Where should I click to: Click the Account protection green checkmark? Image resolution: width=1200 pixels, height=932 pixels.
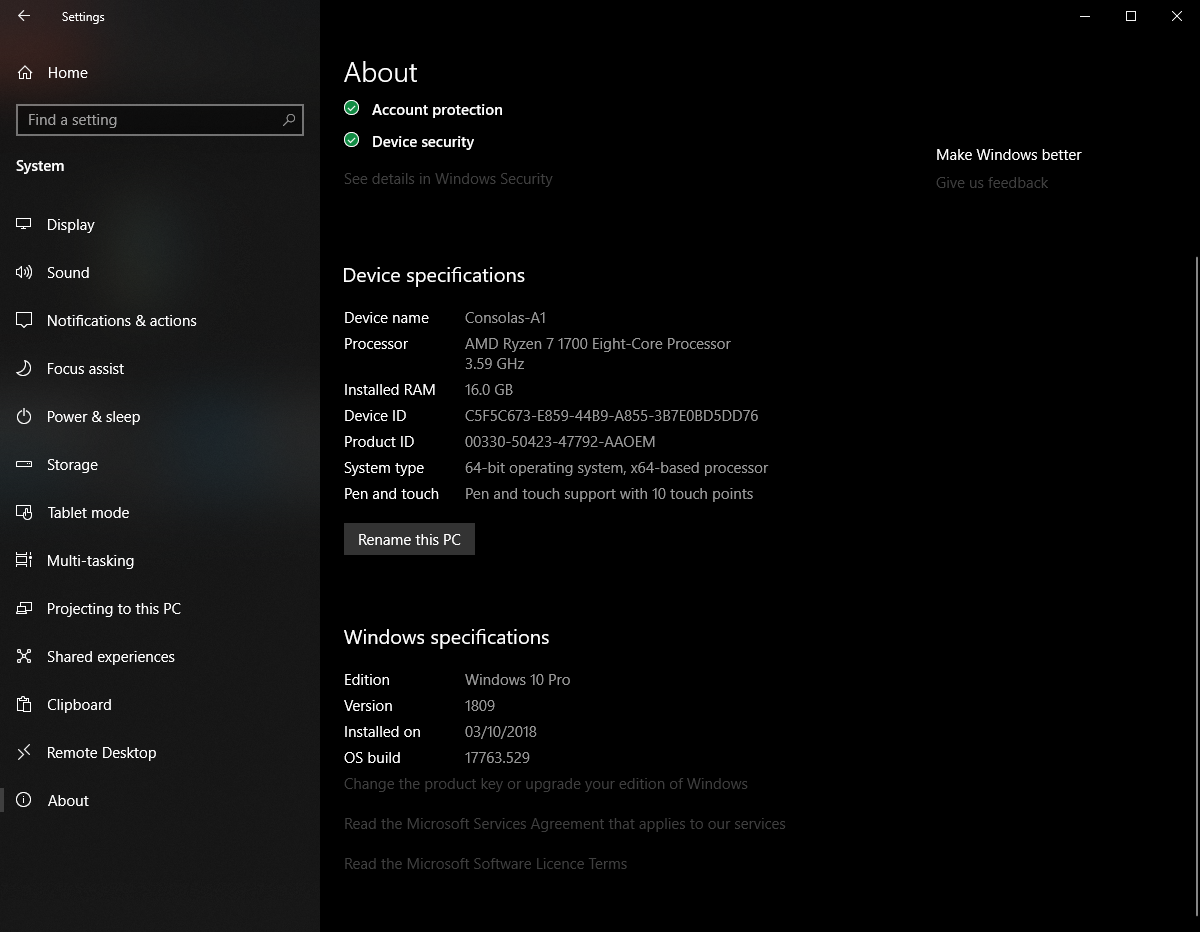coord(352,108)
